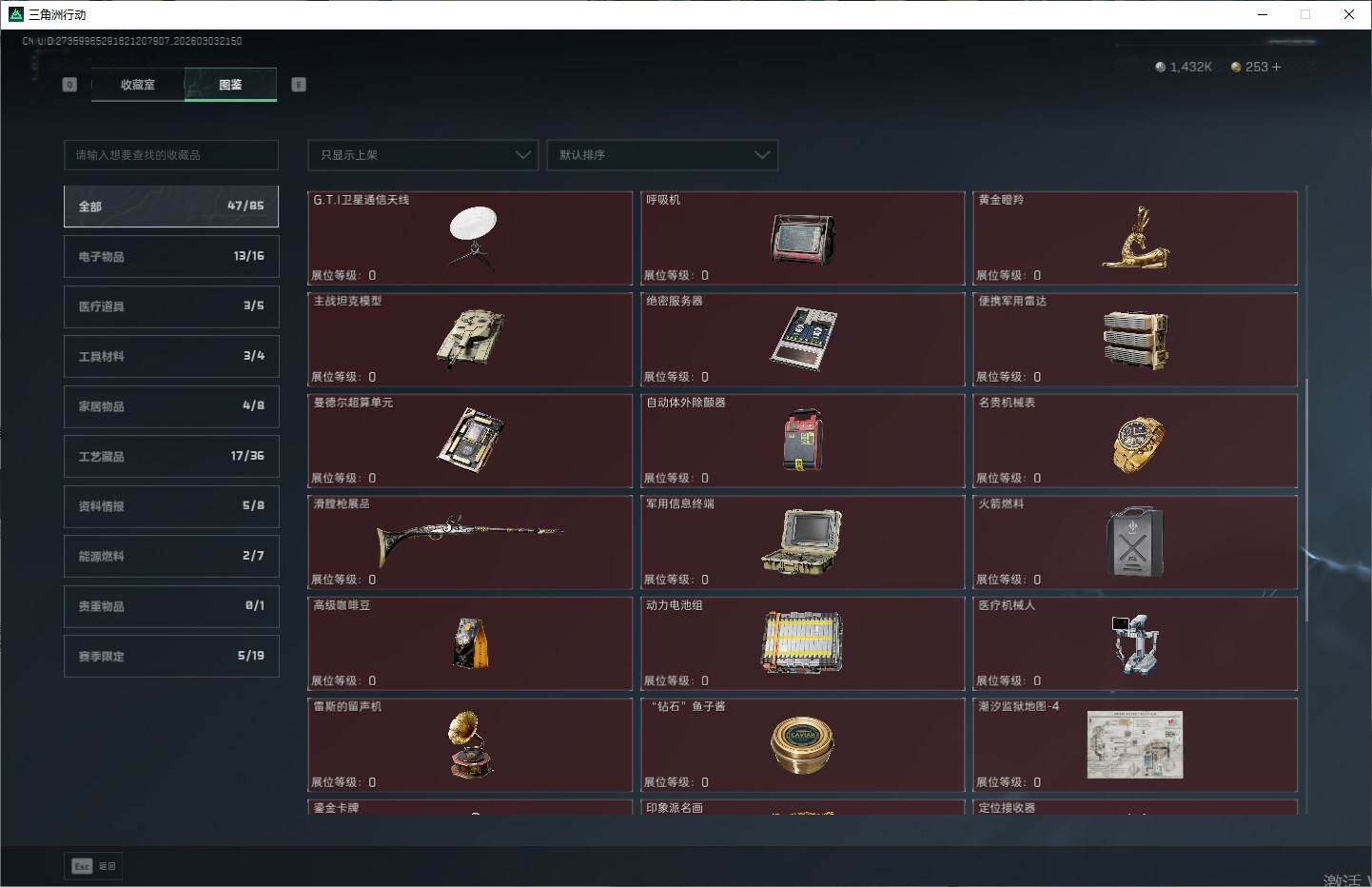This screenshot has width=1372, height=887.
Task: Click the 便携军用雷达 radar item image
Action: coord(1135,340)
